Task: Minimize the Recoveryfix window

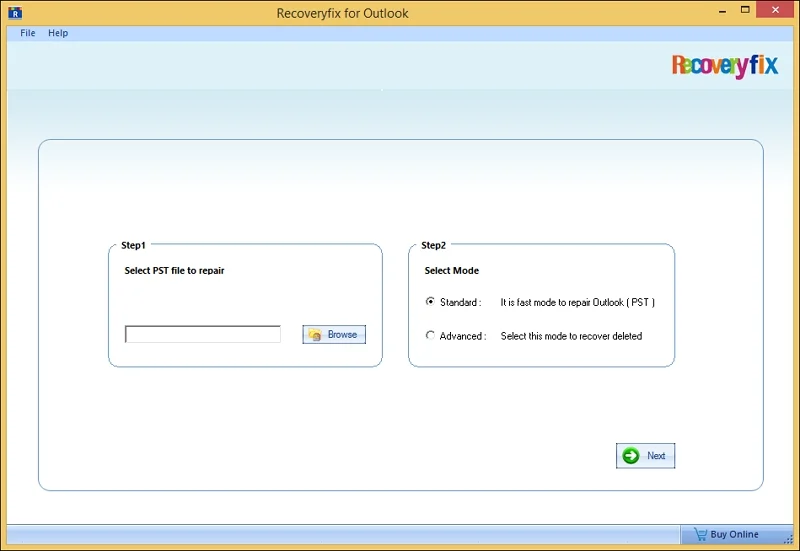Action: click(x=722, y=11)
